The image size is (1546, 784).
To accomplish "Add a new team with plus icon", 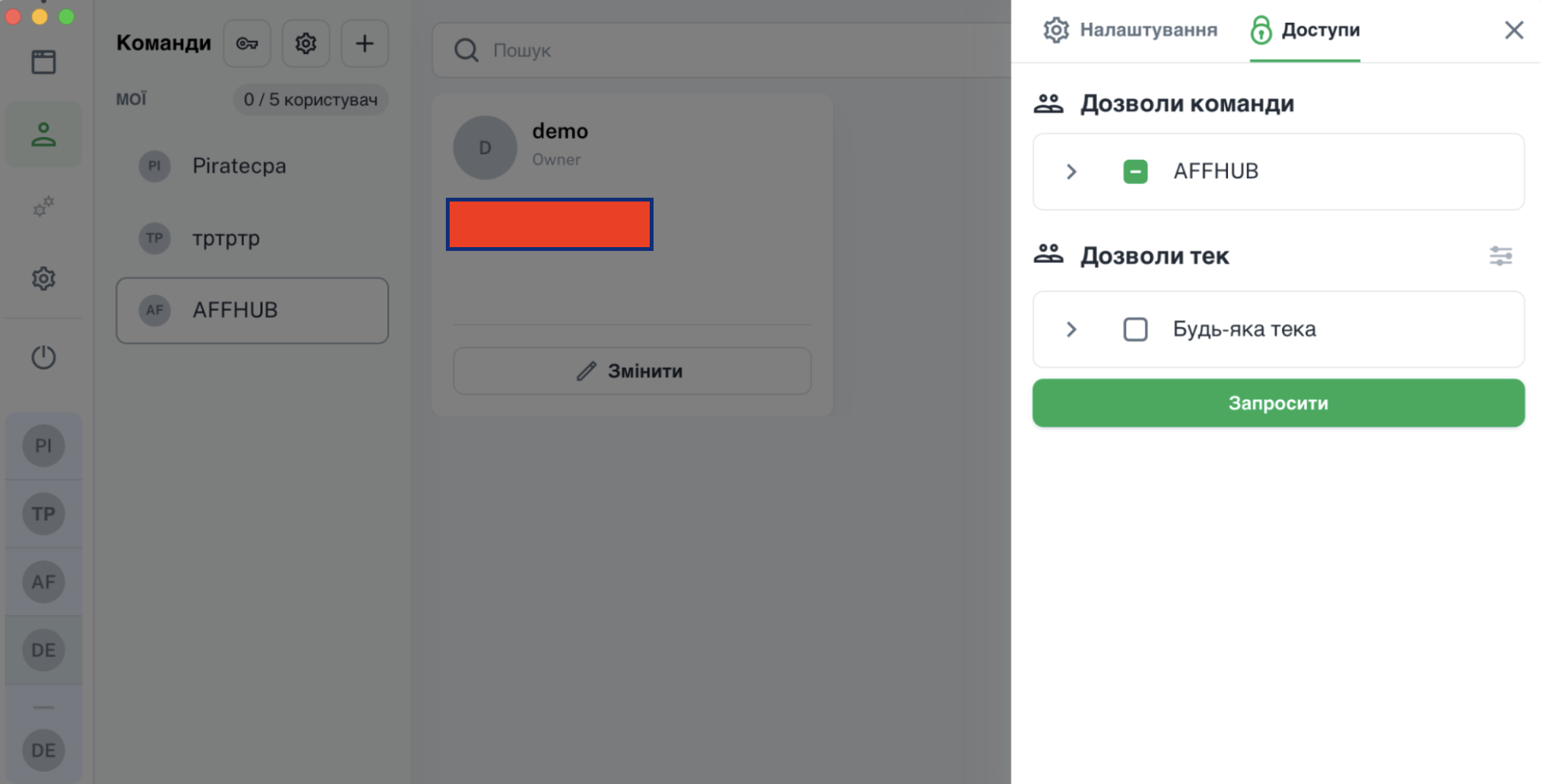I will (x=364, y=43).
